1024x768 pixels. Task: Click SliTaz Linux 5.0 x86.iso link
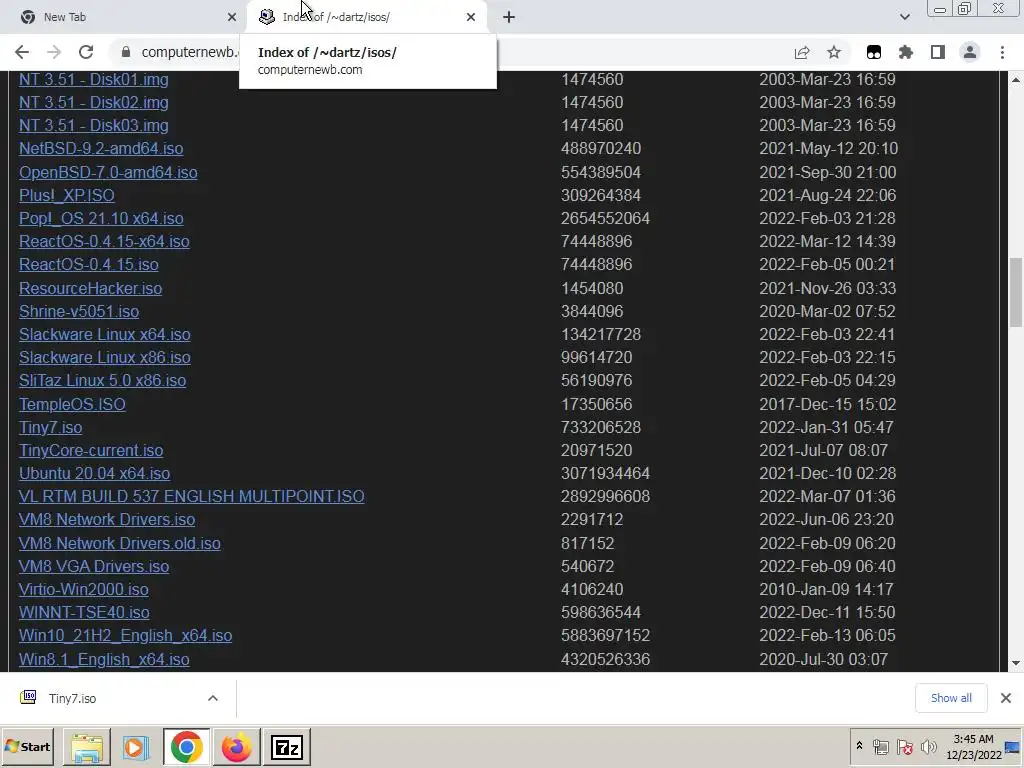103,380
